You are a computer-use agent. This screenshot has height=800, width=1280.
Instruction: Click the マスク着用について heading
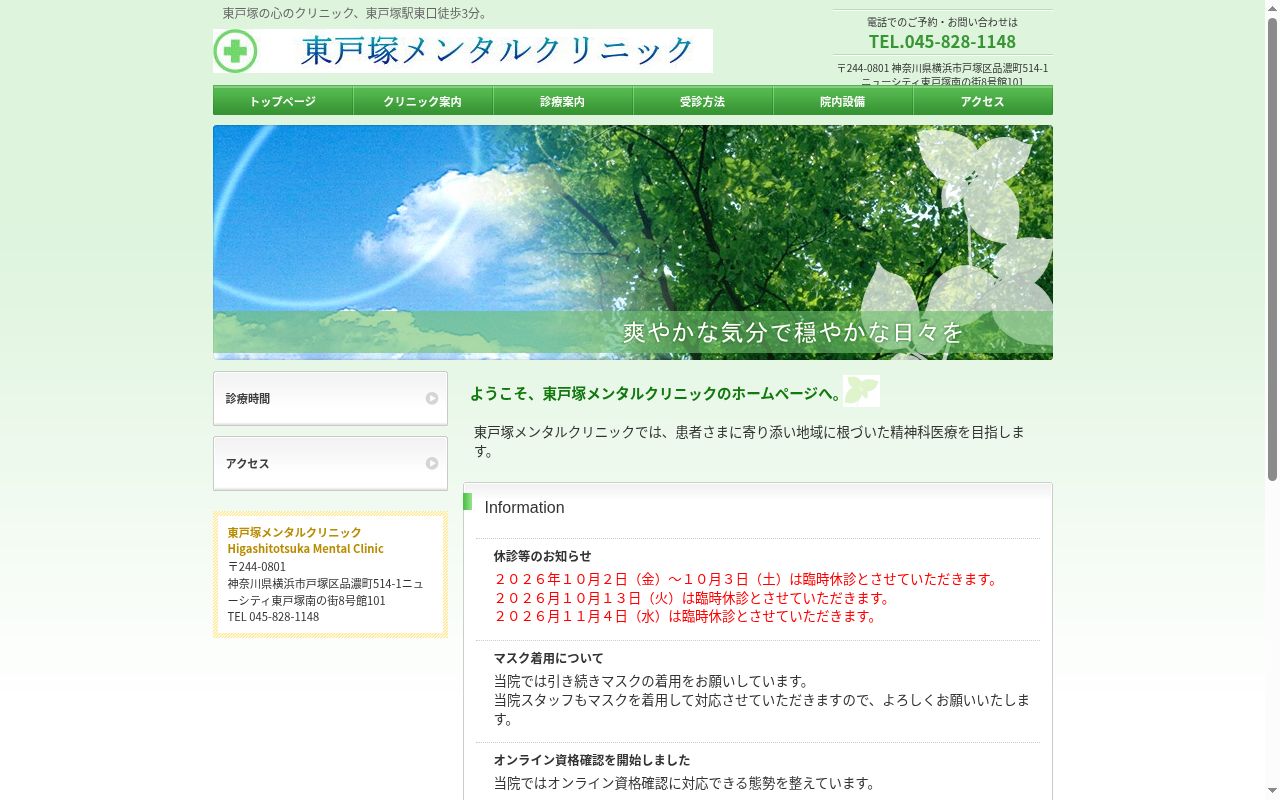coord(548,658)
